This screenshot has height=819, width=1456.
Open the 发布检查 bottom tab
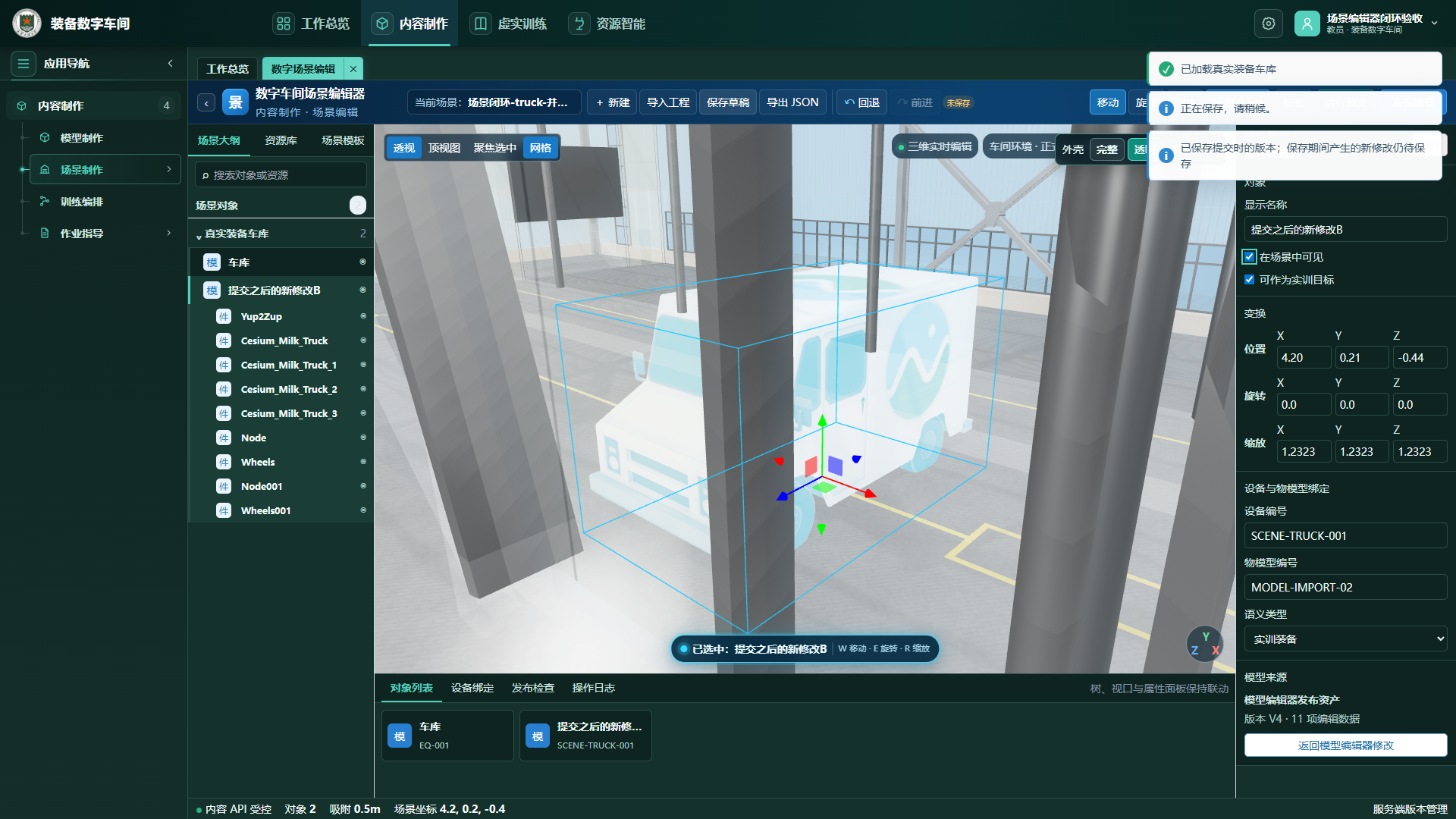[533, 689]
